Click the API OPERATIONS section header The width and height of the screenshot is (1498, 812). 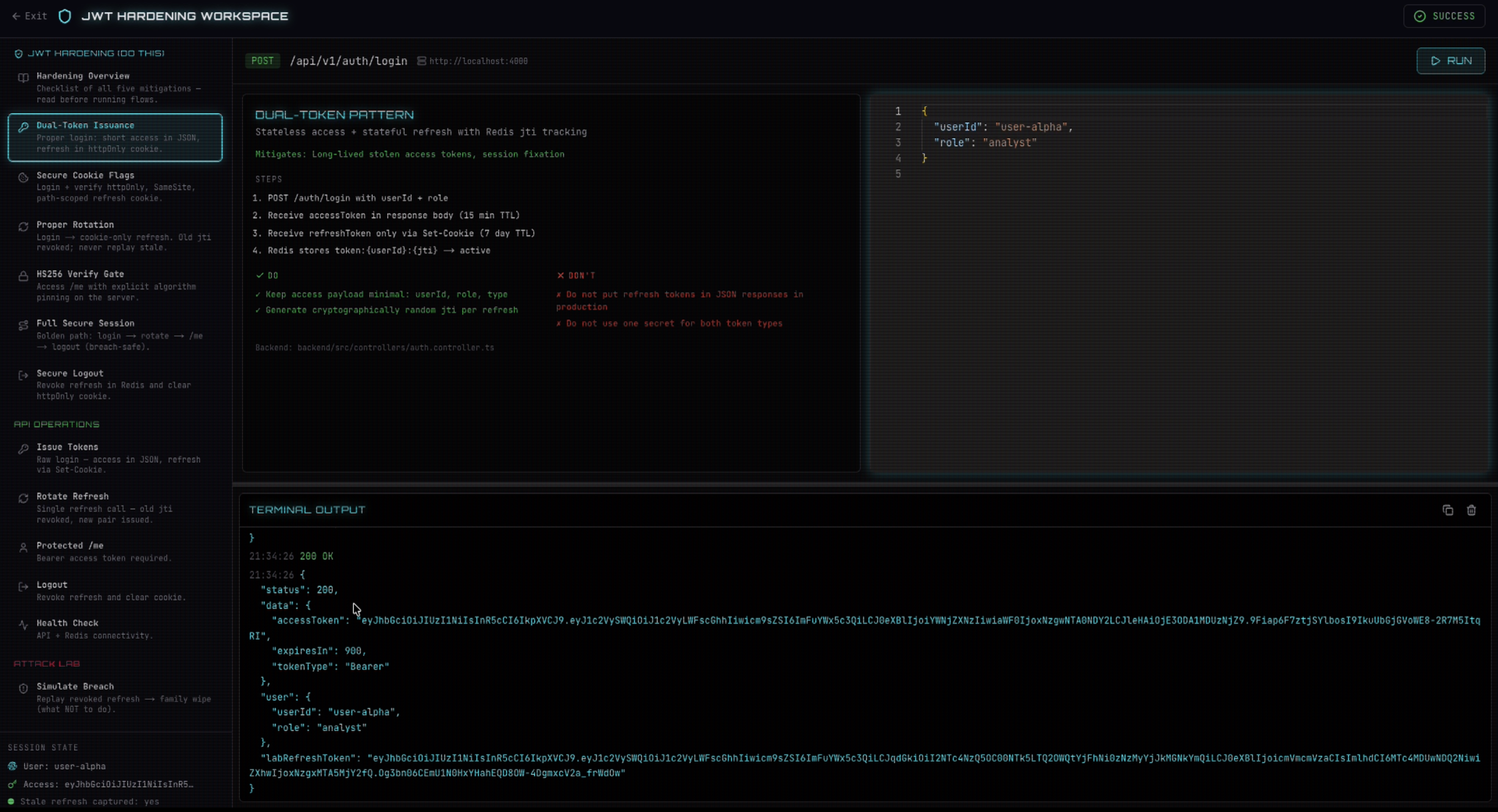[57, 424]
